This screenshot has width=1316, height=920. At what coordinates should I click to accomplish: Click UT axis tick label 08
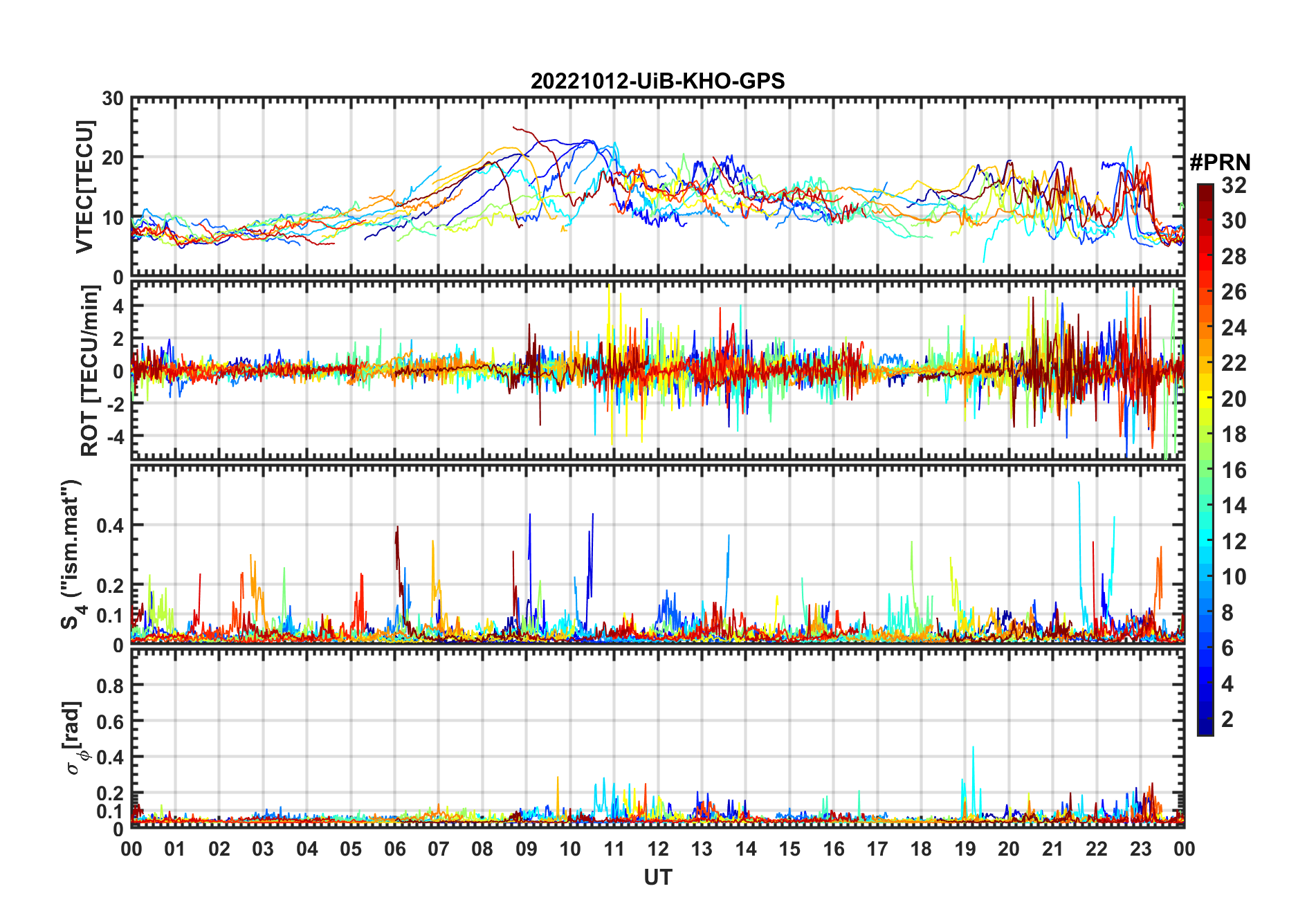tap(482, 849)
